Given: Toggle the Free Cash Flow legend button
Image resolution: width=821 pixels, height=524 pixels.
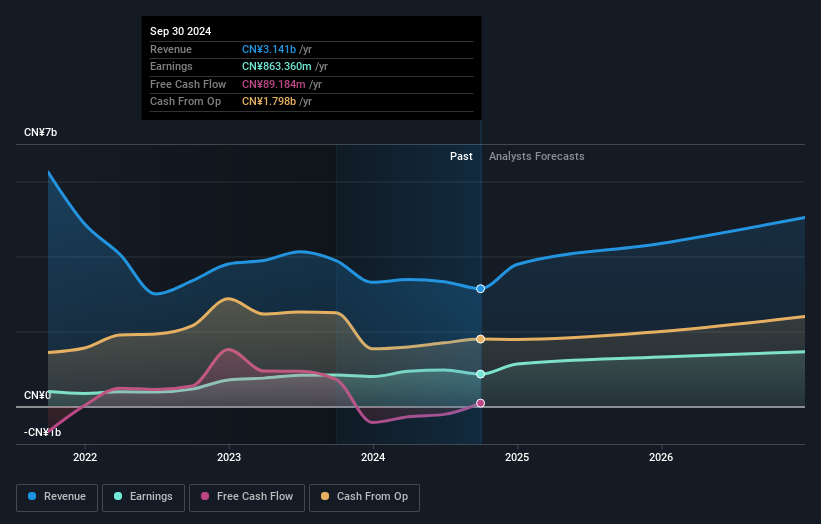Looking at the screenshot, I should (x=247, y=497).
